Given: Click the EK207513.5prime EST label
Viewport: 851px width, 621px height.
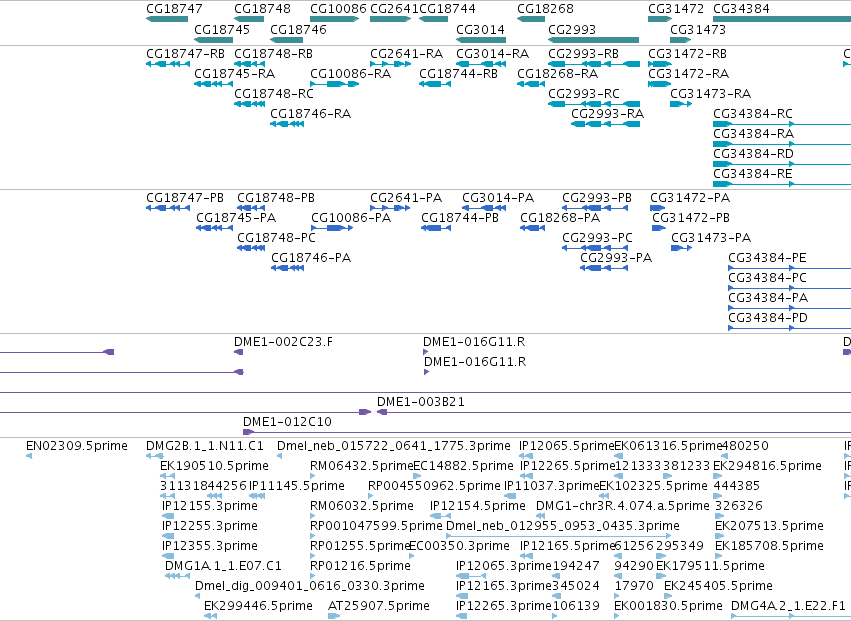Looking at the screenshot, I should point(770,526).
